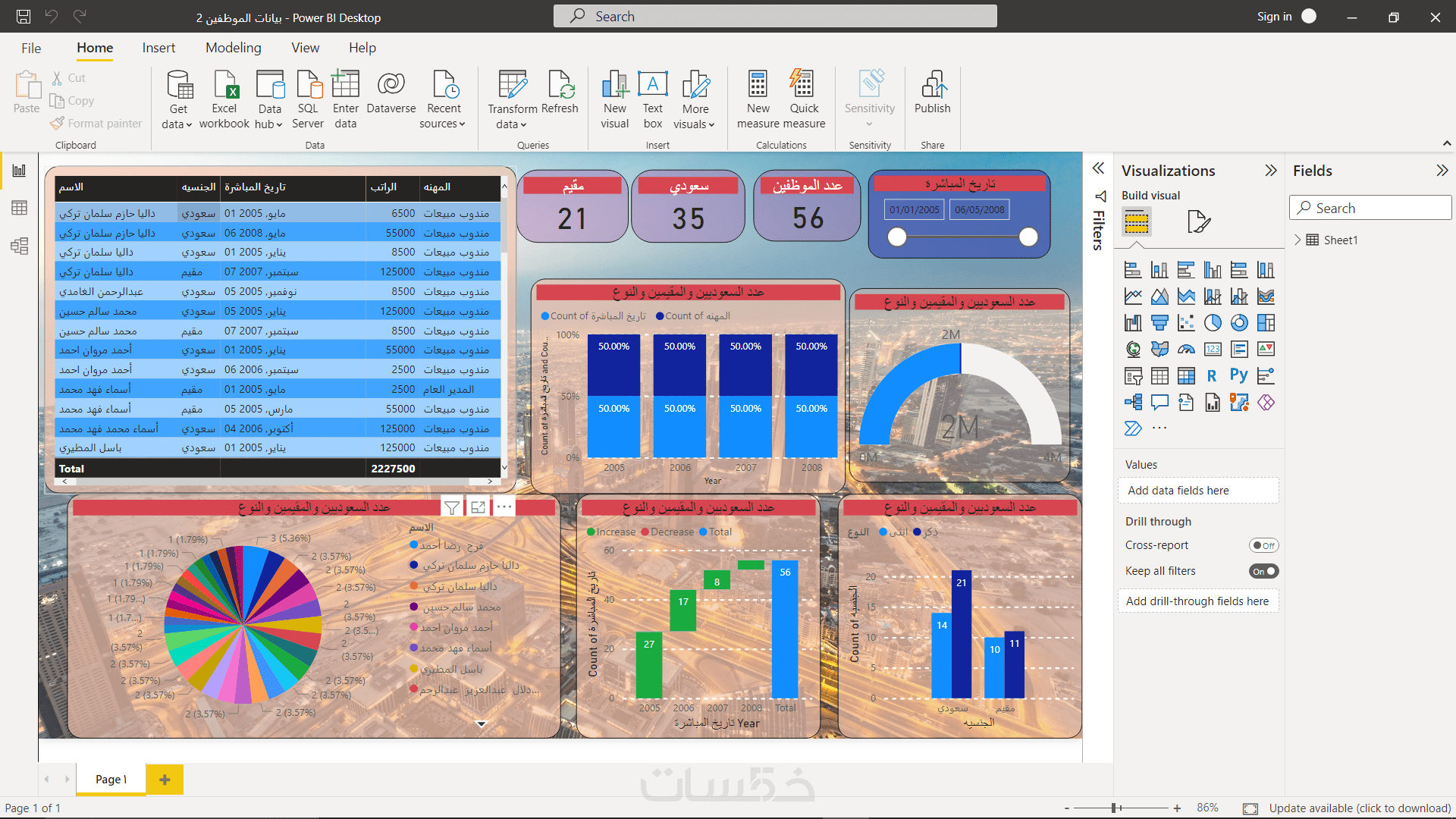Select the donut chart visual icon
This screenshot has width=1456, height=819.
click(x=1239, y=323)
